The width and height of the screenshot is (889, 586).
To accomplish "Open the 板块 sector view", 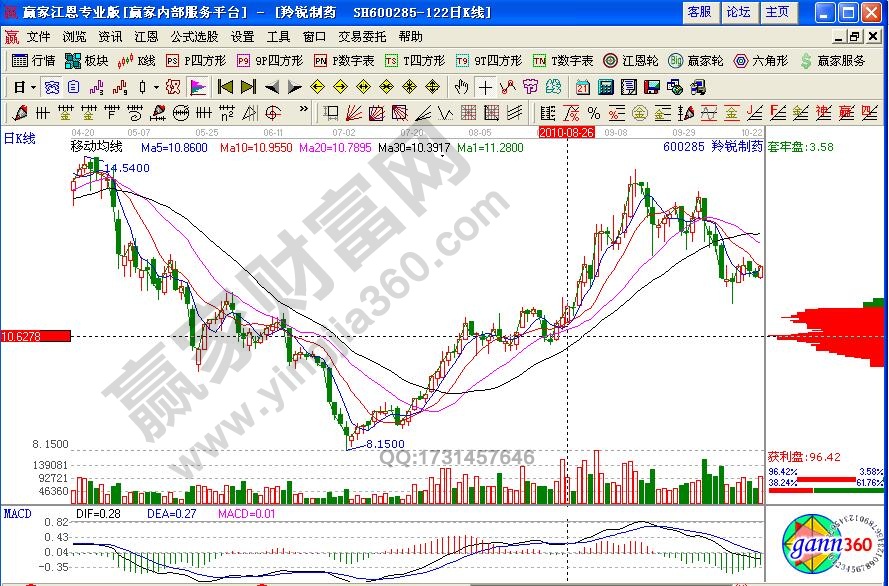I will [x=87, y=61].
